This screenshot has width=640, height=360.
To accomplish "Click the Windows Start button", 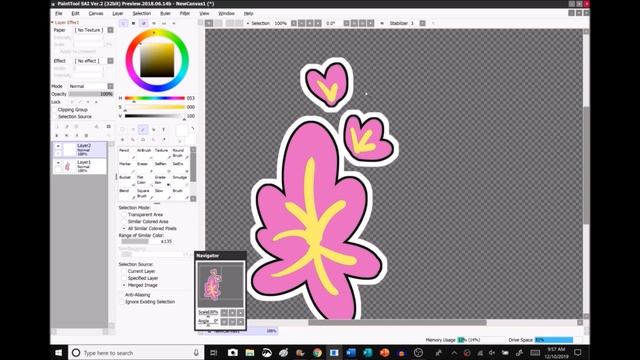I will click(58, 353).
